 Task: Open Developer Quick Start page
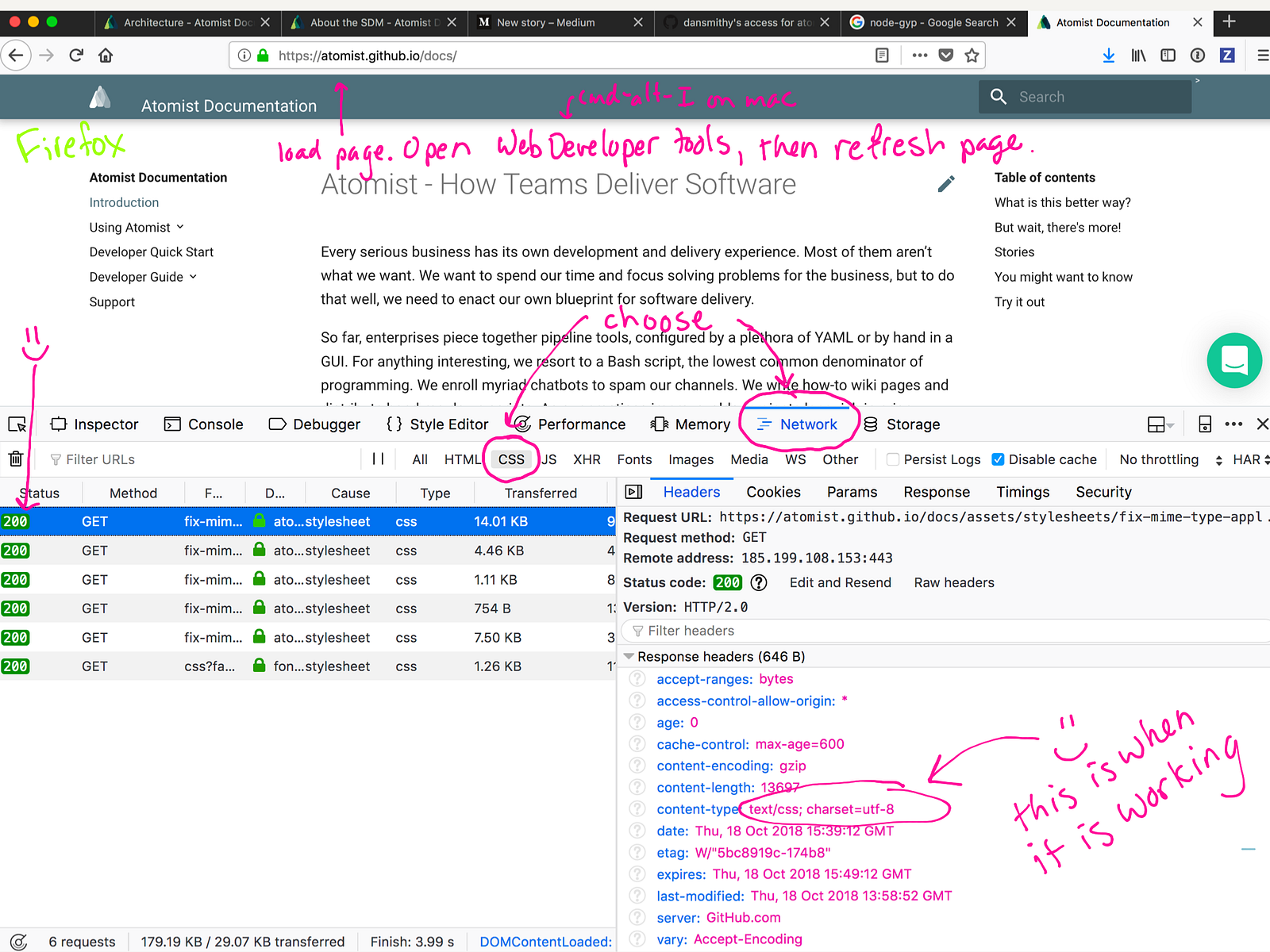point(152,252)
